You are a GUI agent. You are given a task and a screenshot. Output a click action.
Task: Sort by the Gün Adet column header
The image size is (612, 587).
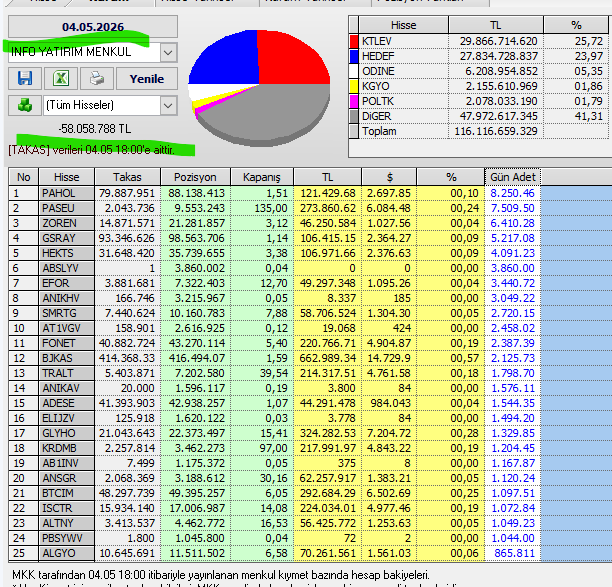click(x=513, y=177)
